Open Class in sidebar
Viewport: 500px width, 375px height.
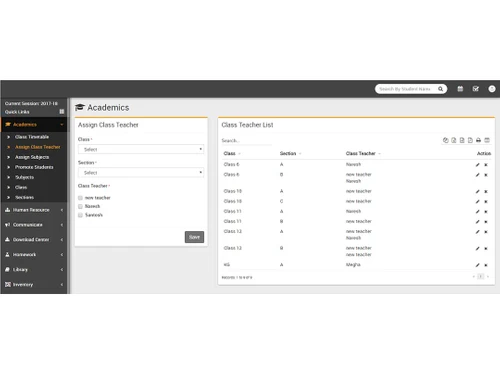(x=21, y=187)
